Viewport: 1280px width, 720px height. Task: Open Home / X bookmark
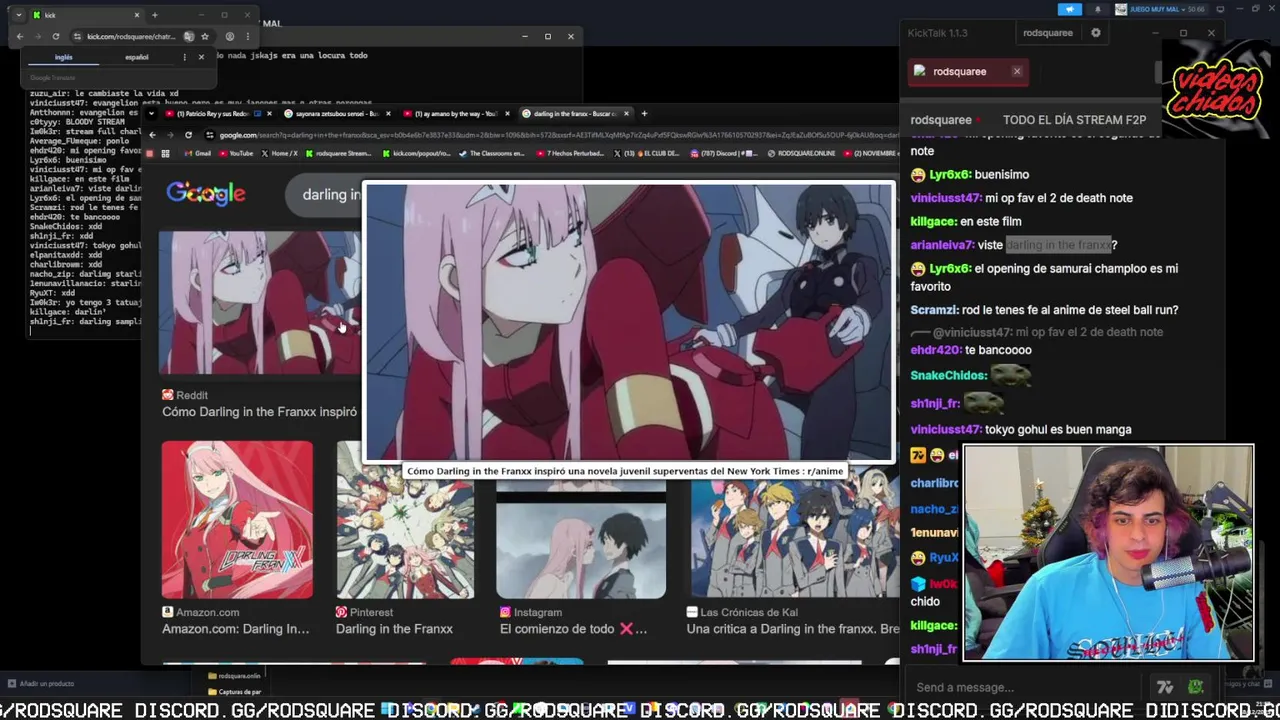pyautogui.click(x=279, y=154)
